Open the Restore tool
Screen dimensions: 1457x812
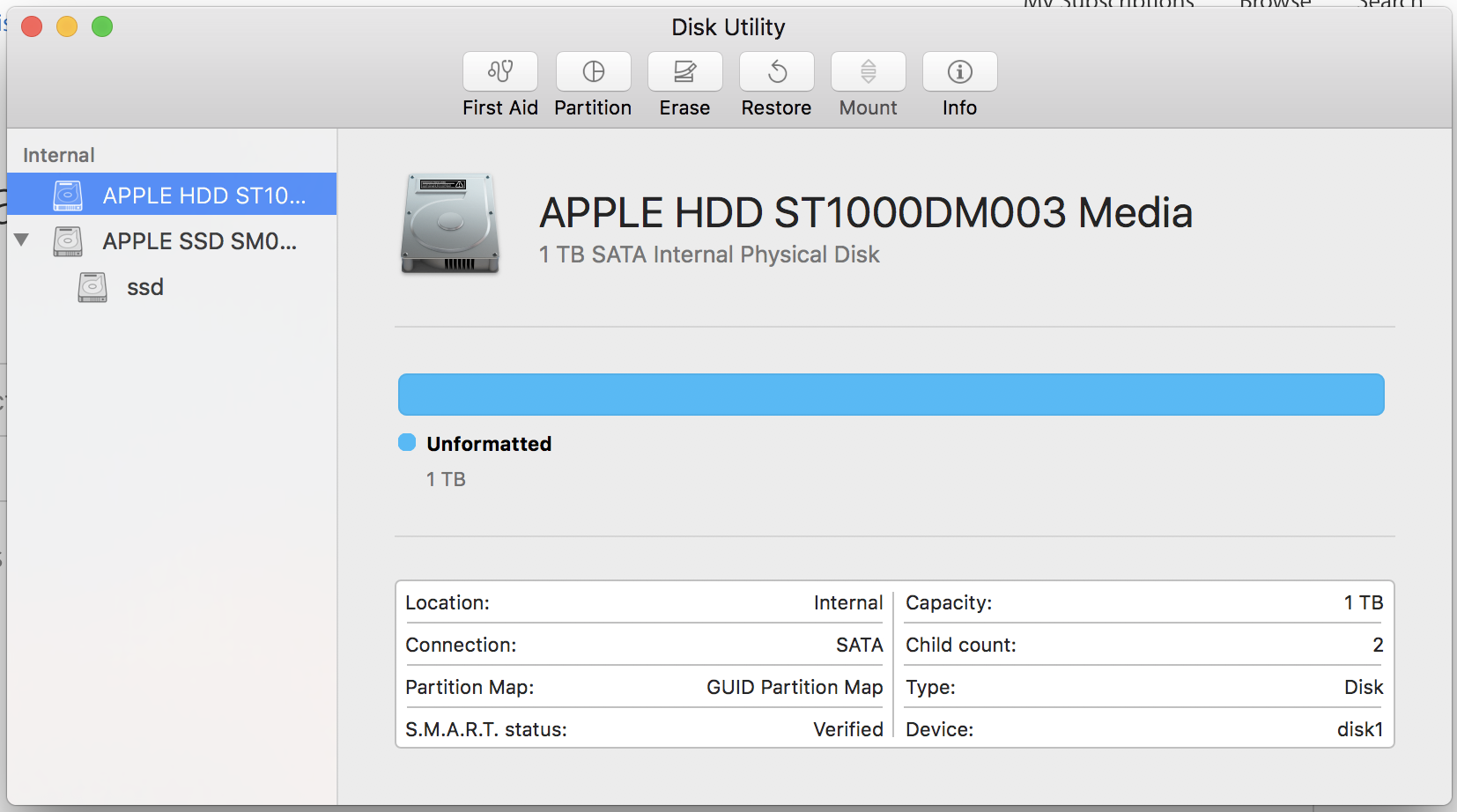click(776, 84)
